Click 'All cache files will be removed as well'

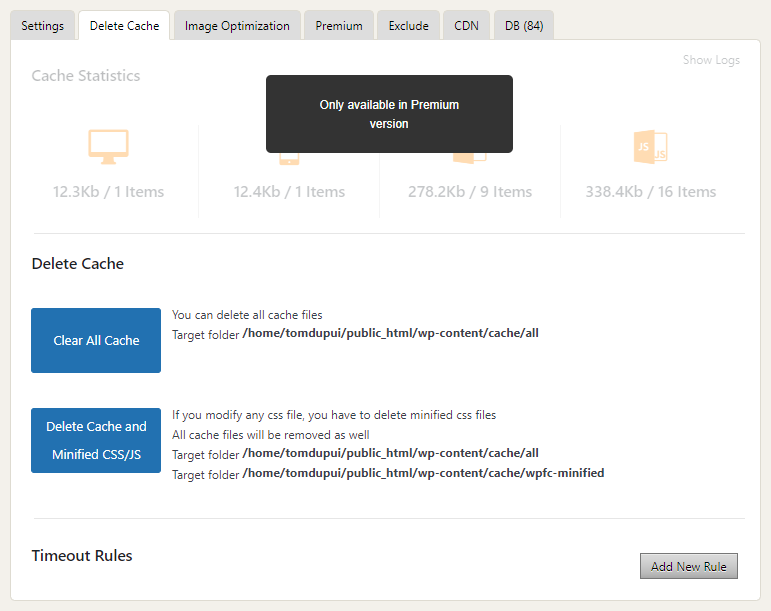[x=270, y=435]
